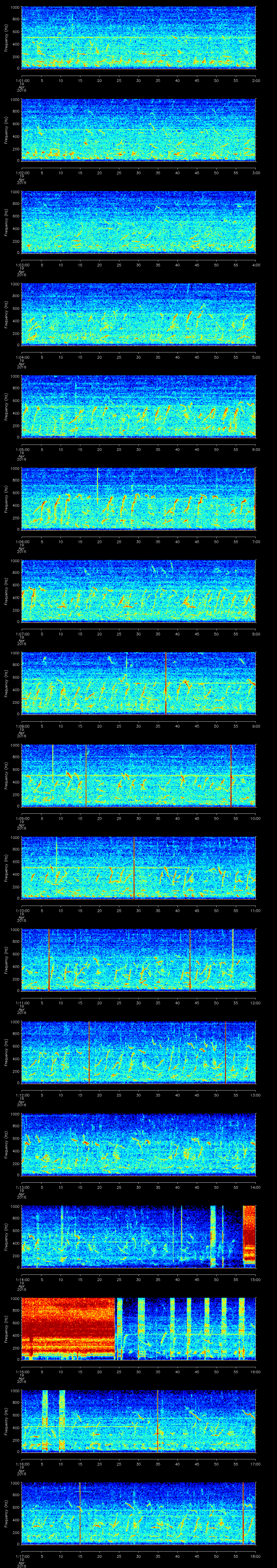Open the spectrogram panel starting at 1:06:00
Viewport: 277px width, 1568px height.
139,499
